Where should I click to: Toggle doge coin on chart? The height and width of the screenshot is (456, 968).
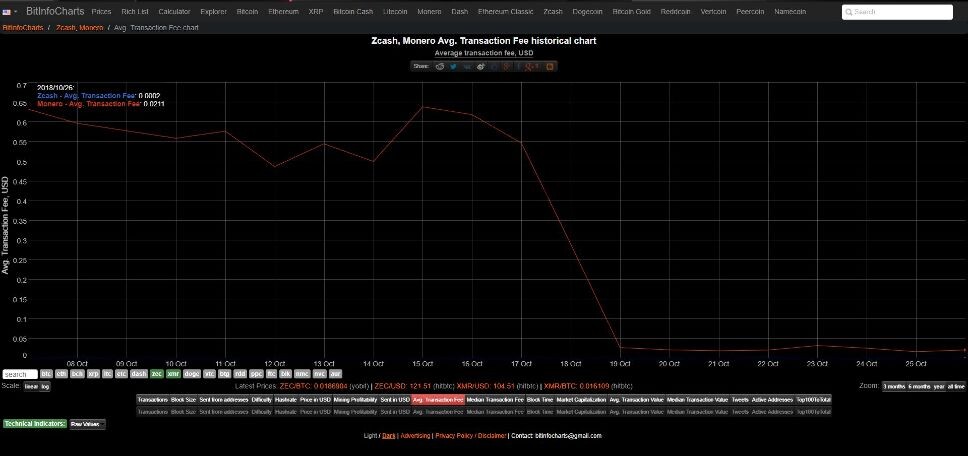(x=192, y=374)
